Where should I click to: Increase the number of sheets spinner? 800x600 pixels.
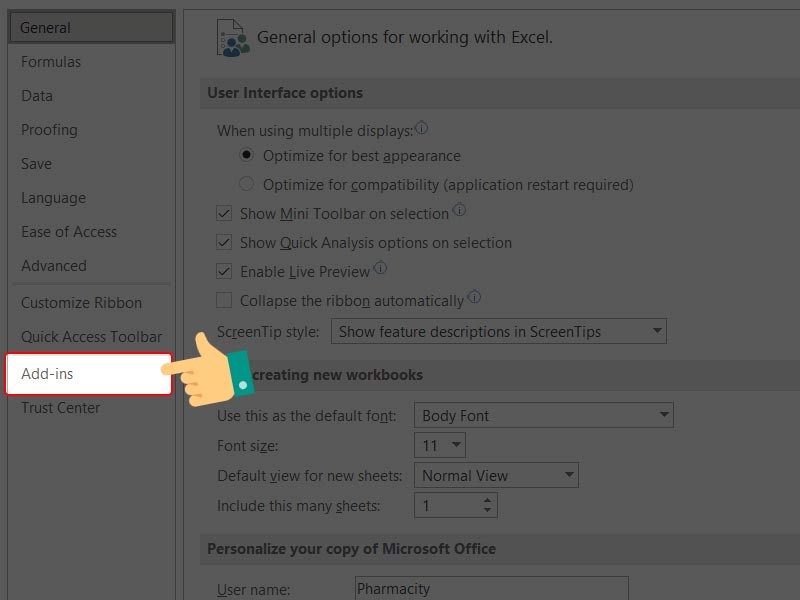[488, 501]
